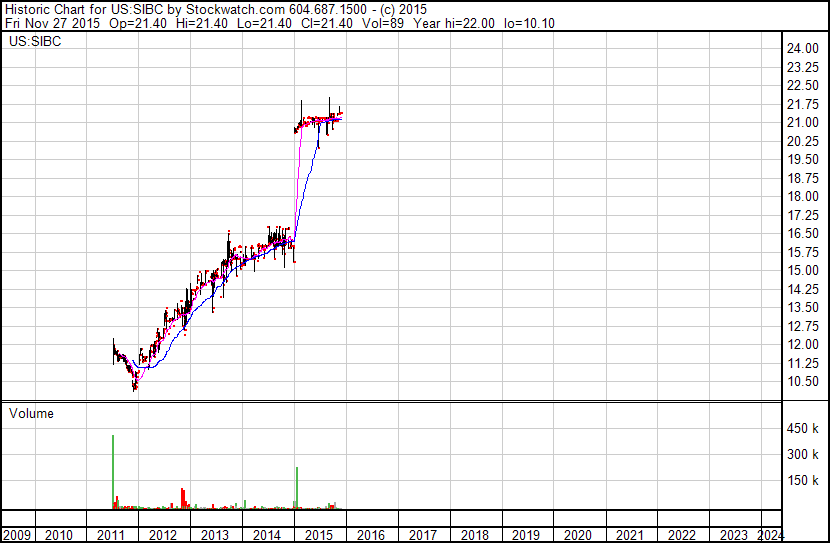Click the 2023 year label
The height and width of the screenshot is (543, 830).
point(734,535)
